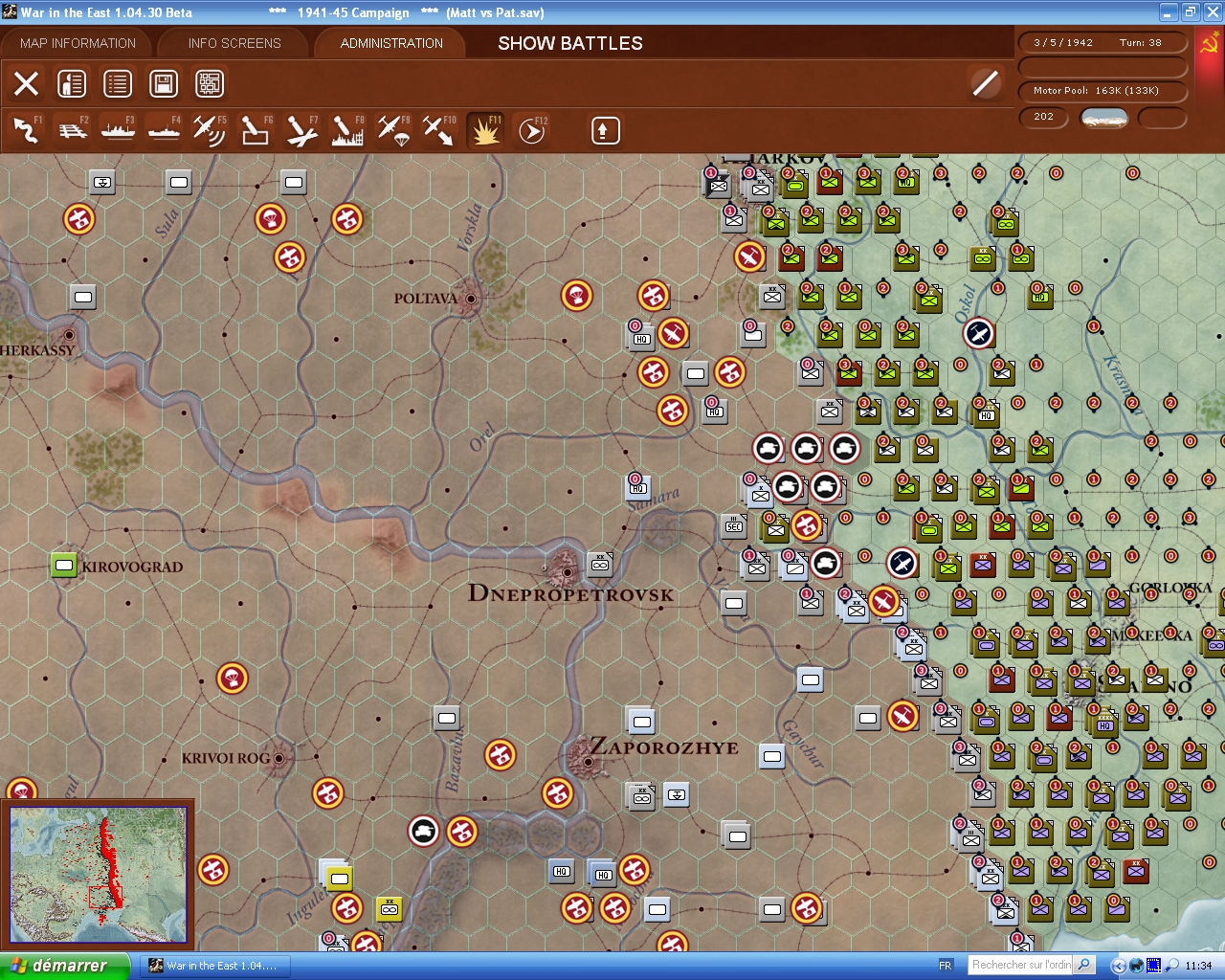This screenshot has width=1225, height=980.
Task: Select the F8 bomb city mode icon
Action: point(347,130)
